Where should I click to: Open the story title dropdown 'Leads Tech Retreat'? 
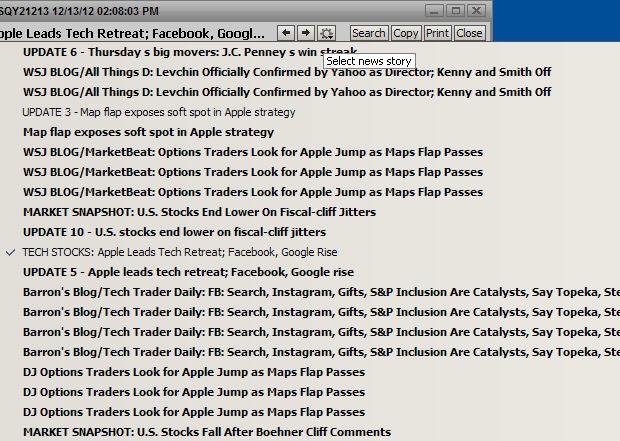(132, 33)
